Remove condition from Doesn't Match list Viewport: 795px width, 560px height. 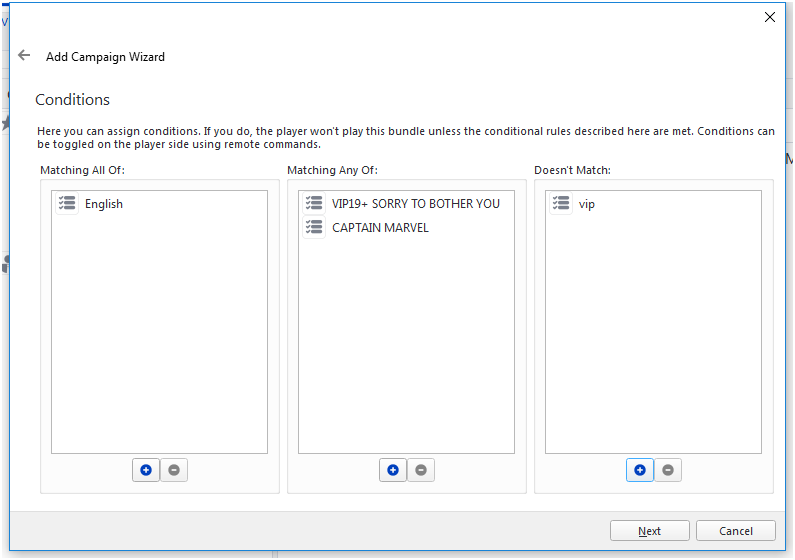668,470
